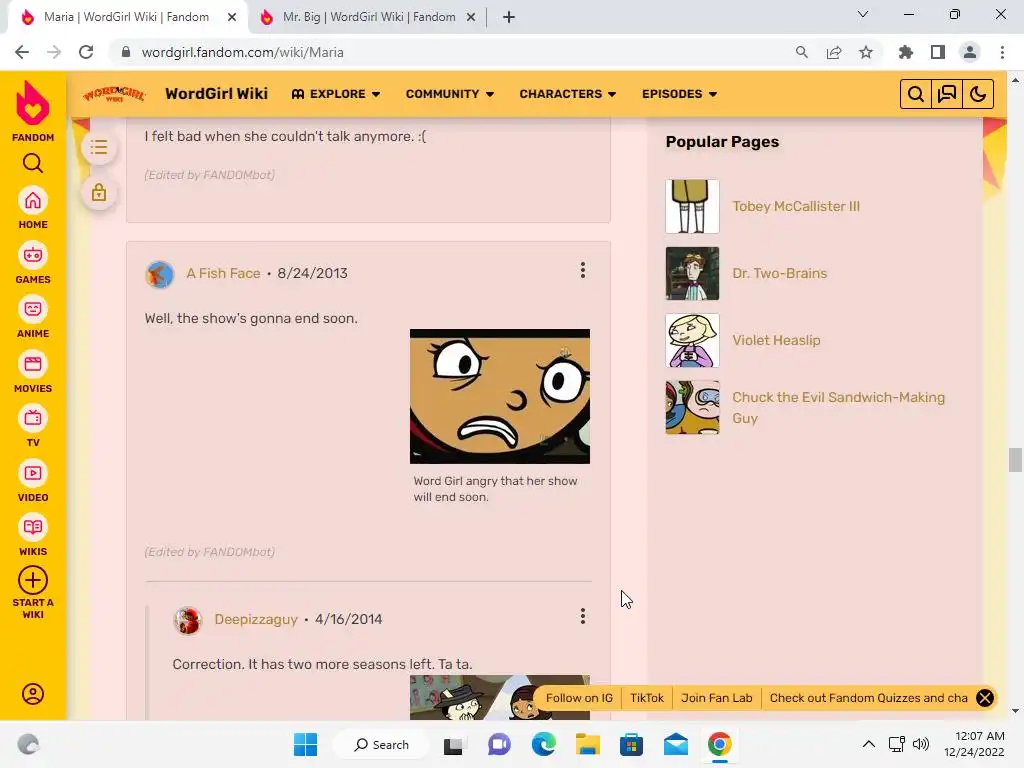Go to Fandom HOME in sidebar
1024x768 pixels.
33,208
